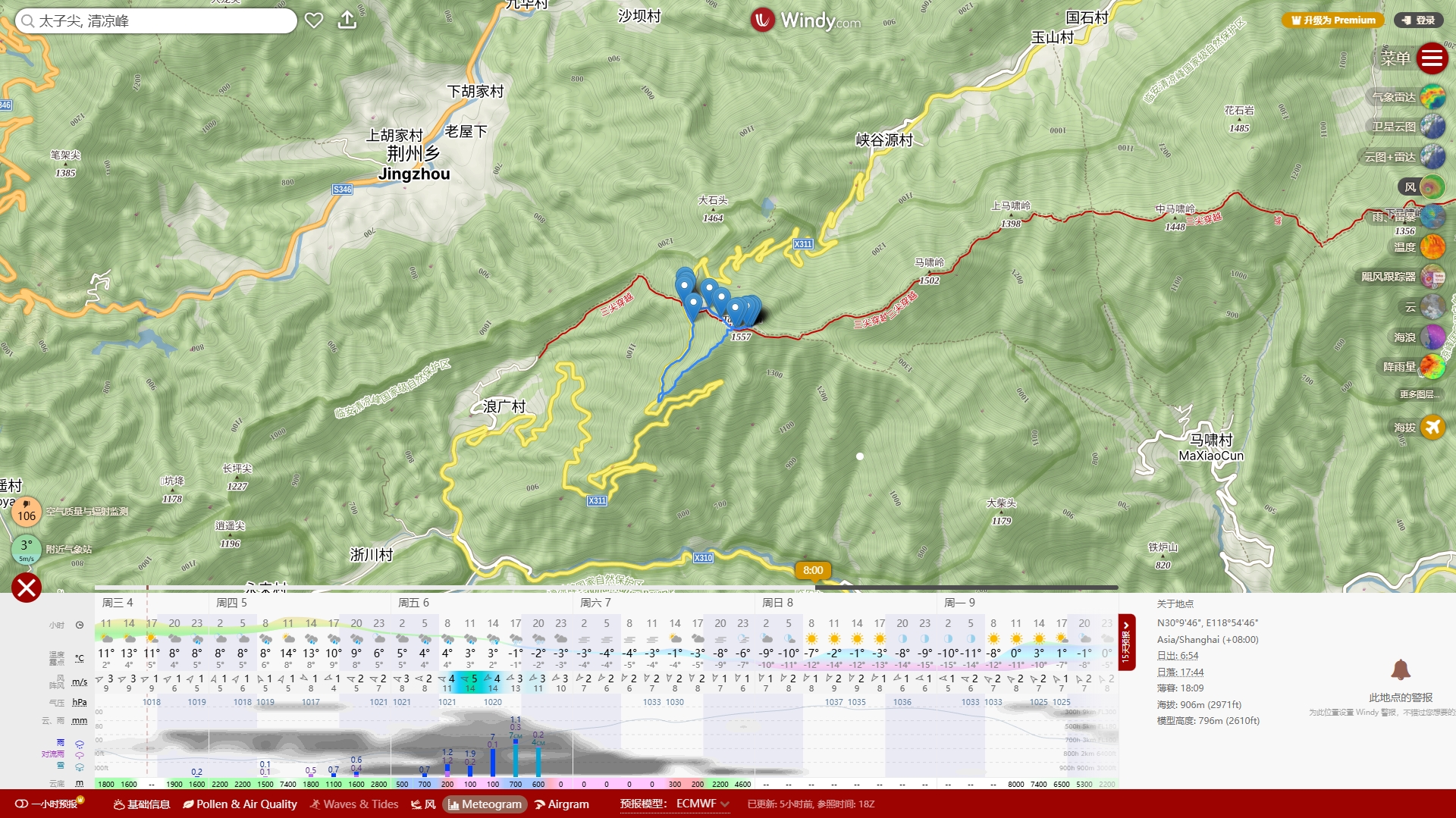Click the share/upload icon beside search
The image size is (1456, 818).
pos(347,20)
